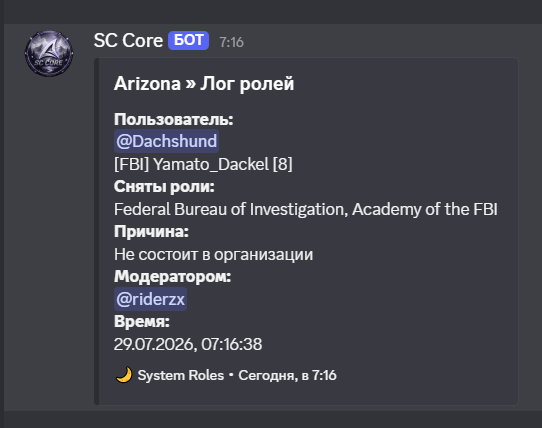Viewport: 542px width, 428px height.
Task: Click the crescent moon footer icon
Action: tap(124, 375)
